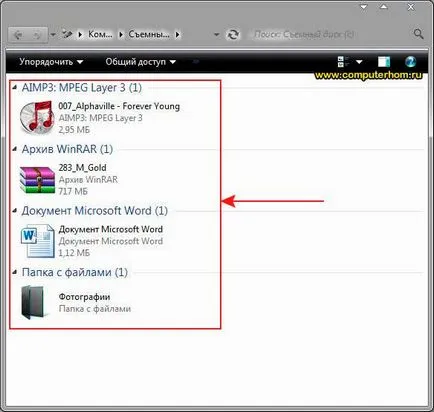The image size is (434, 412).
Task: Open the Общий доступ menu
Action: coord(140,62)
